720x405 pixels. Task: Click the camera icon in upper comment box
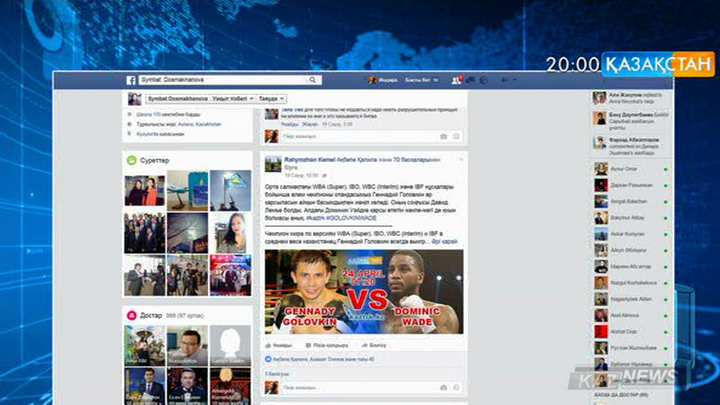(x=443, y=136)
